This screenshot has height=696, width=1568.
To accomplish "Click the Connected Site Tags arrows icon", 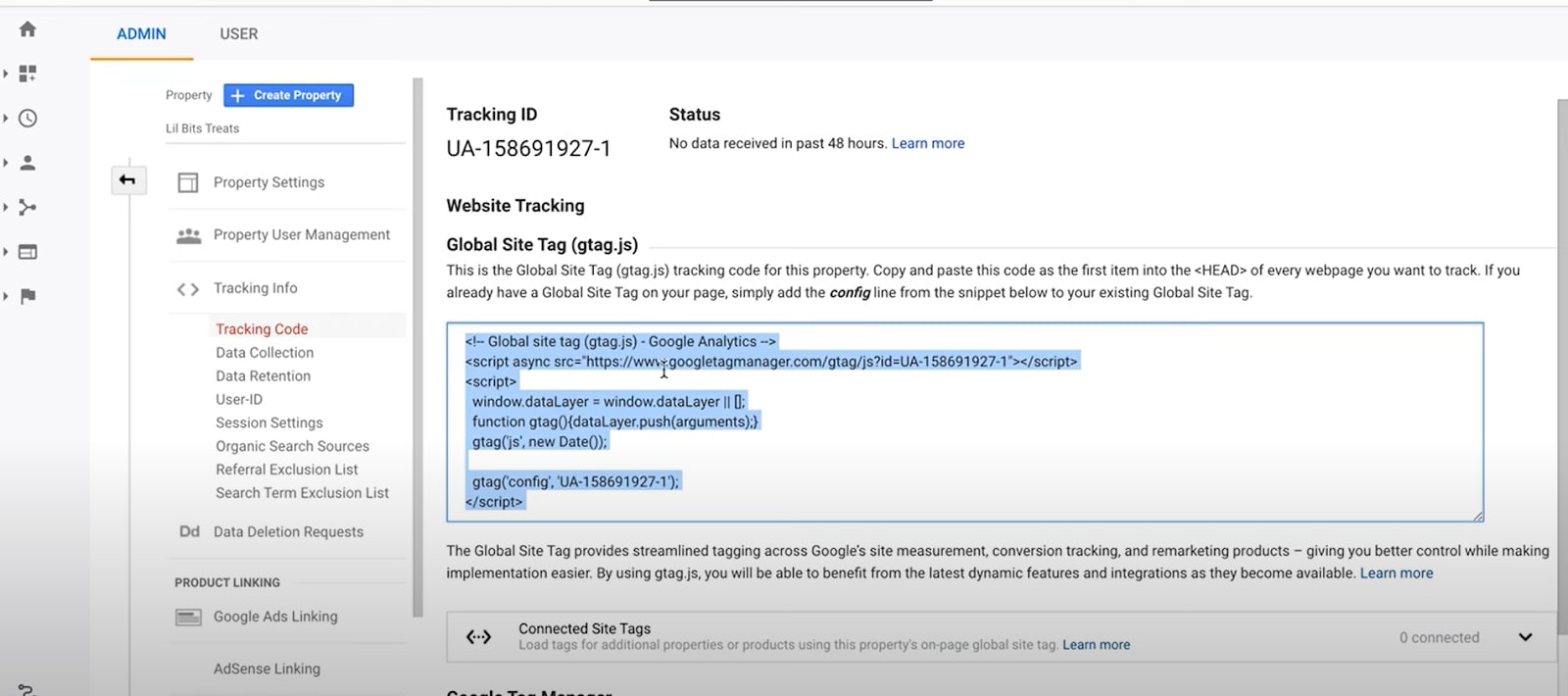I will [478, 637].
